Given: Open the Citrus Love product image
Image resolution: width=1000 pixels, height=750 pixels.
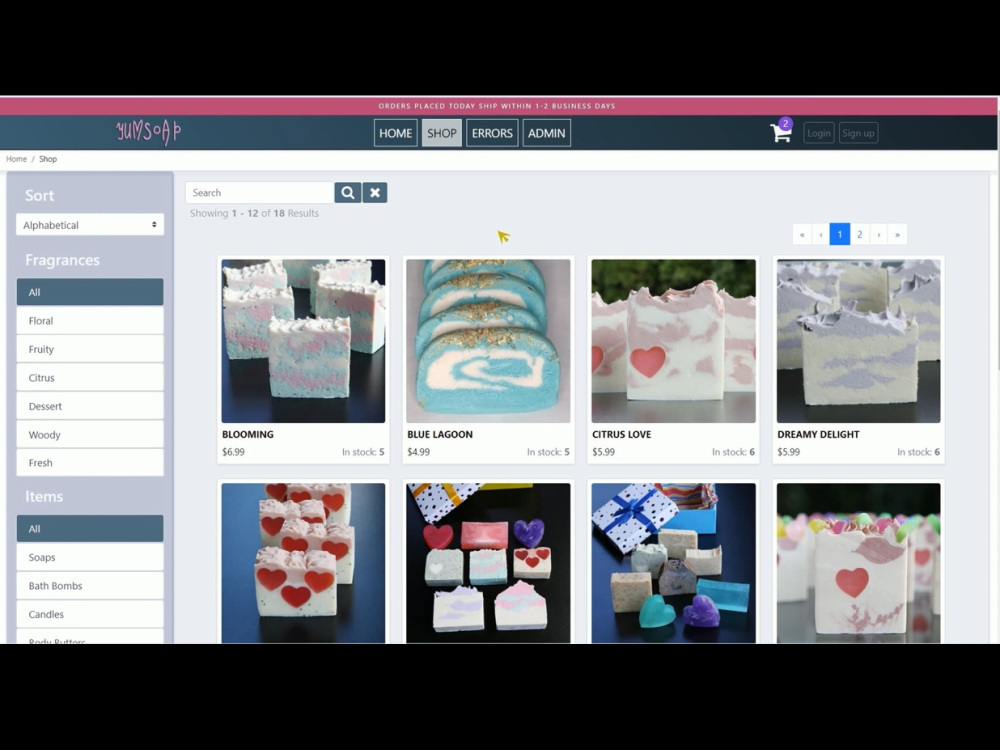Looking at the screenshot, I should pos(673,341).
